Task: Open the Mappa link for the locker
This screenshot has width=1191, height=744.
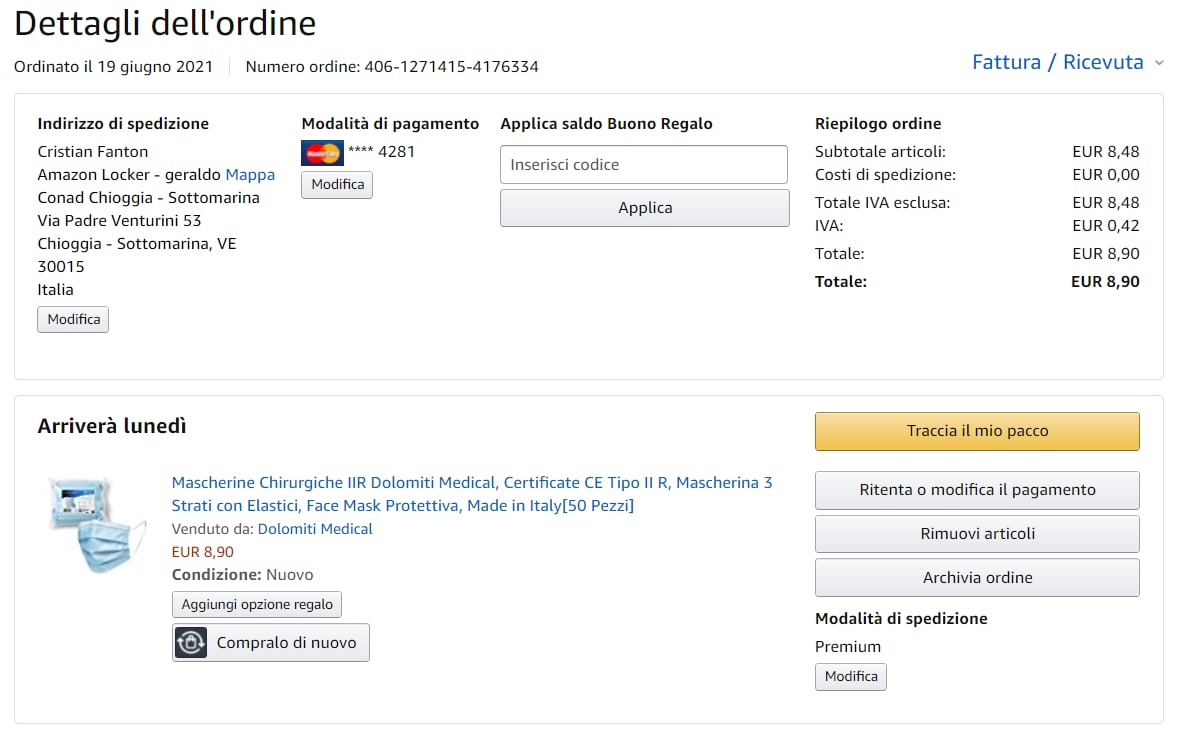Action: pyautogui.click(x=250, y=175)
